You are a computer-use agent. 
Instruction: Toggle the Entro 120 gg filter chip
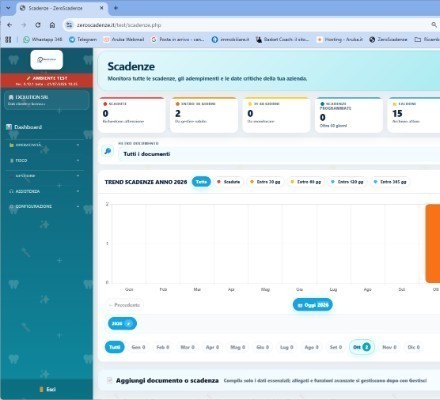click(347, 182)
